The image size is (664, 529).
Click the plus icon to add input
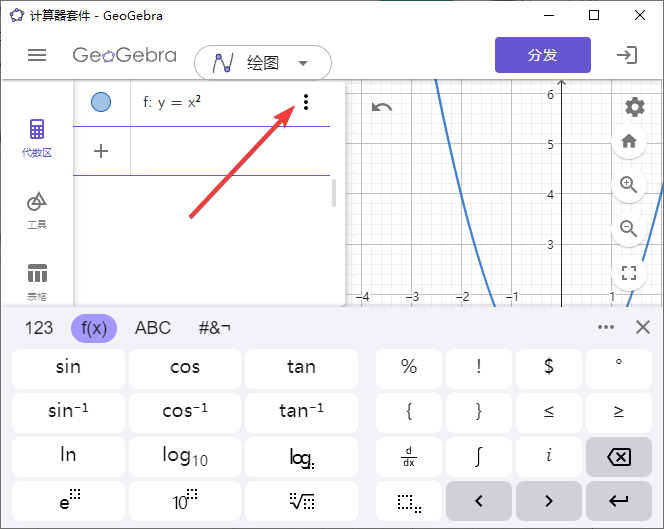[x=101, y=151]
